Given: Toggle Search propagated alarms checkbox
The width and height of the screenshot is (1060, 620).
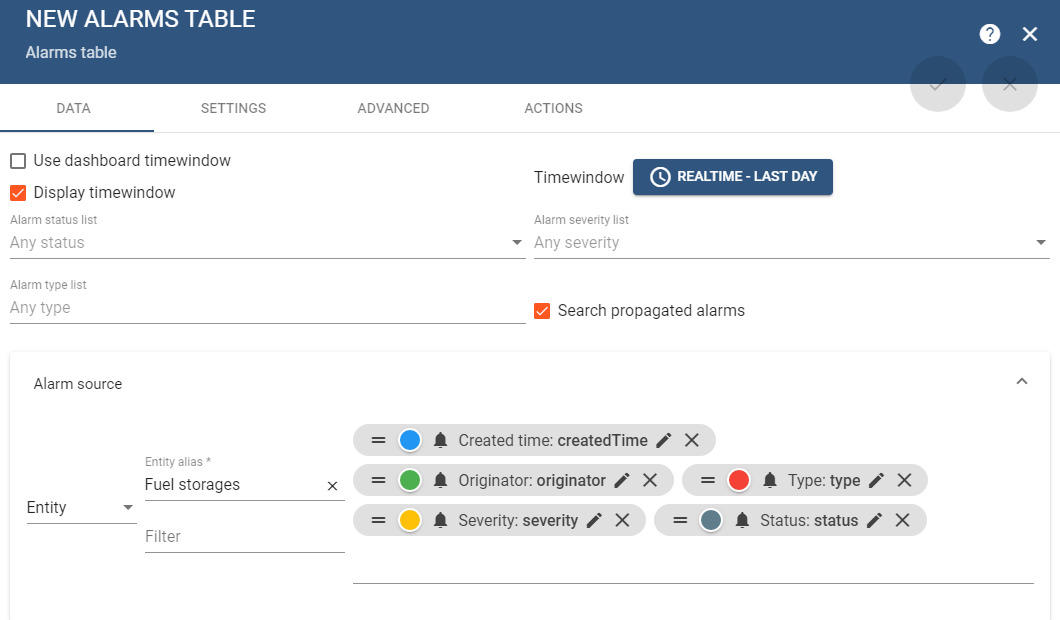Looking at the screenshot, I should coord(542,311).
